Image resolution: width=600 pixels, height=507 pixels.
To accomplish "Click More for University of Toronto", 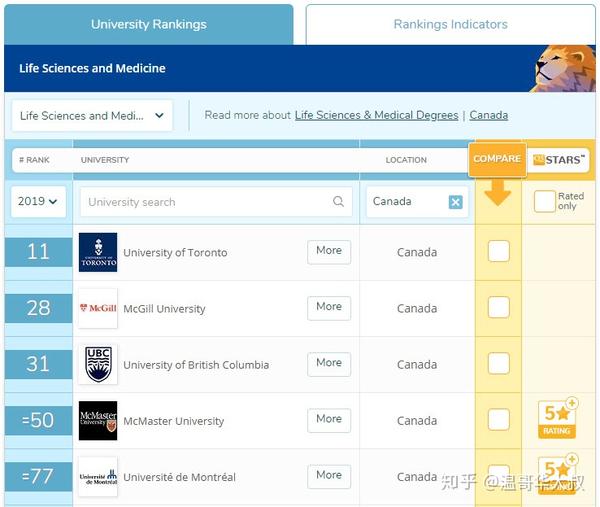I will click(x=329, y=251).
